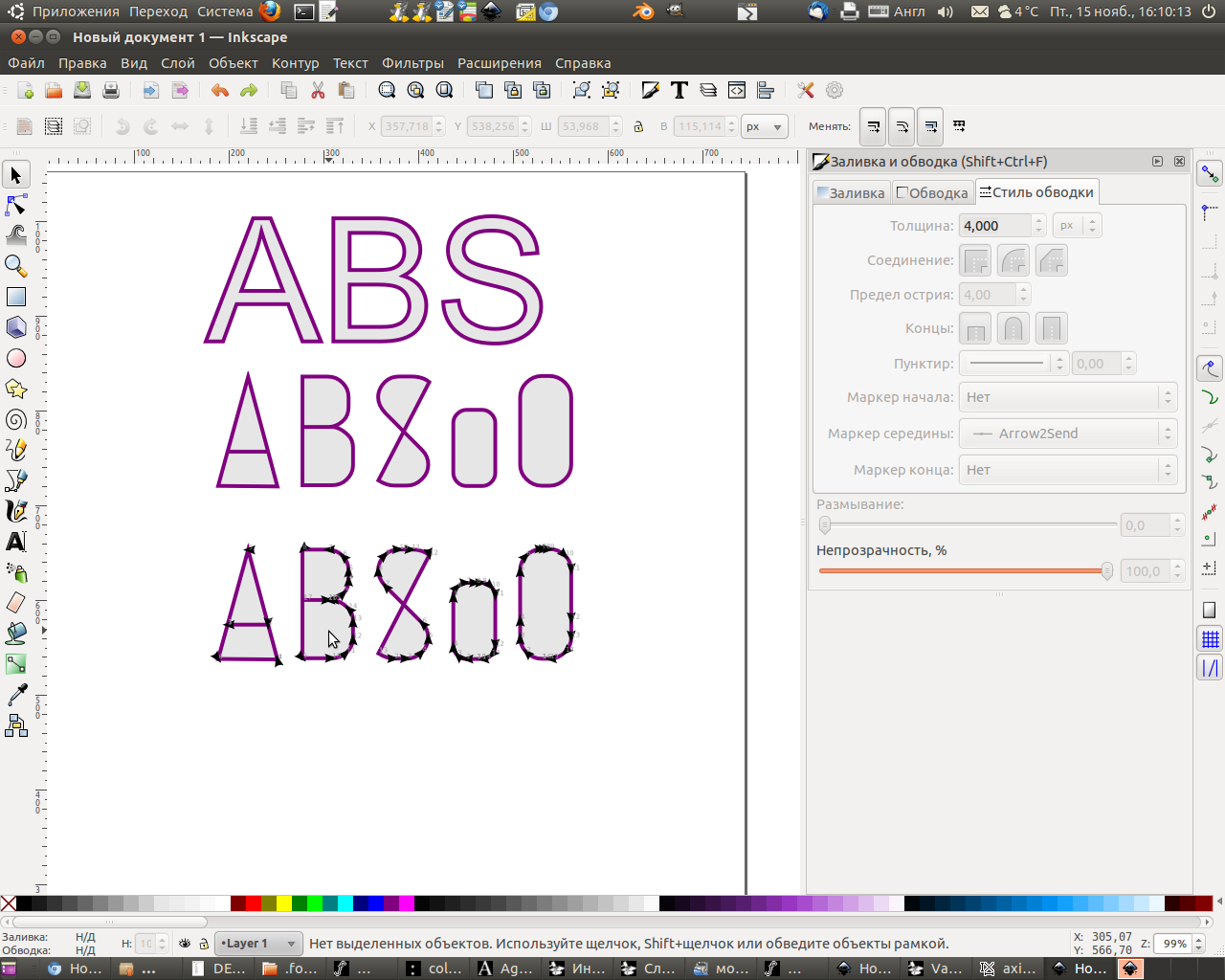
Task: Click the volume icon in system tray
Action: click(x=946, y=11)
